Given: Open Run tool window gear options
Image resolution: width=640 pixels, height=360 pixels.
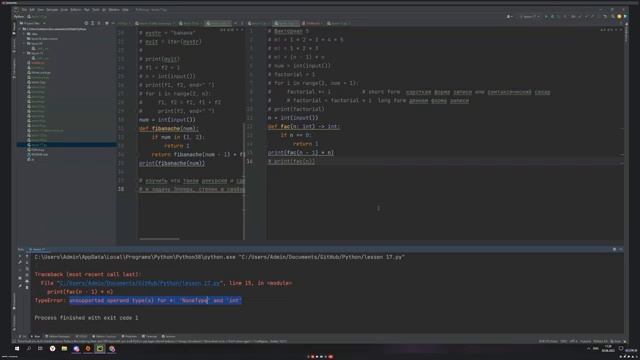Looking at the screenshot, I should [614, 249].
